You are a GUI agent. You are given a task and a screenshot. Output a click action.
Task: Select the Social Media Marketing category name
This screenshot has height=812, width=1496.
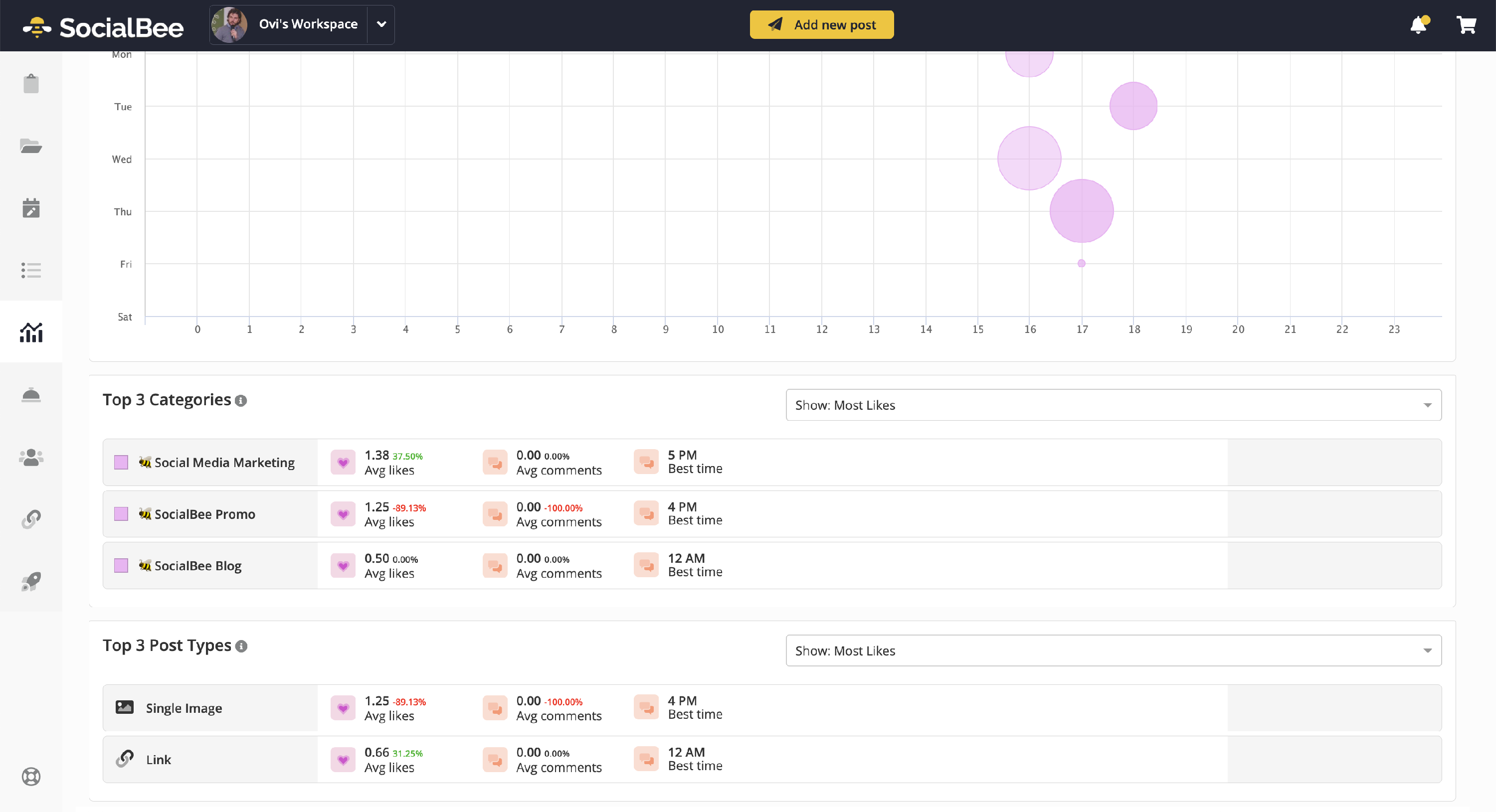click(224, 463)
